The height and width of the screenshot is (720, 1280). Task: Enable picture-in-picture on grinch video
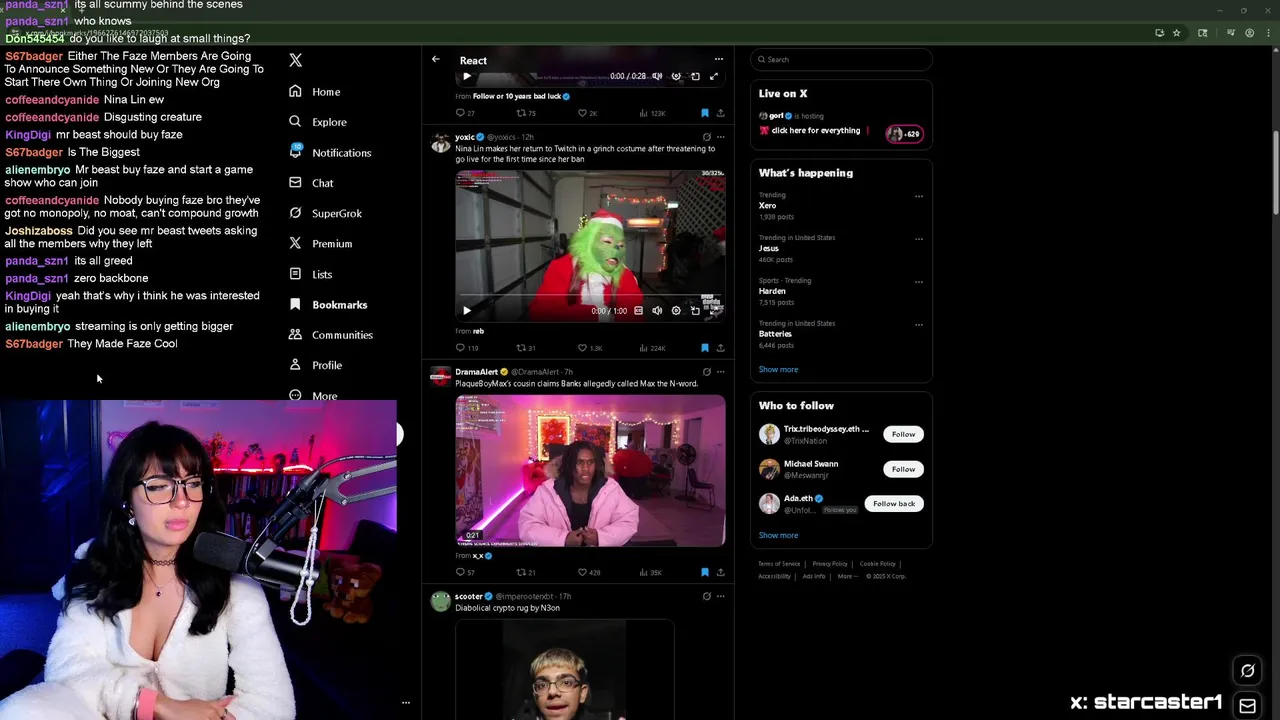coord(695,311)
